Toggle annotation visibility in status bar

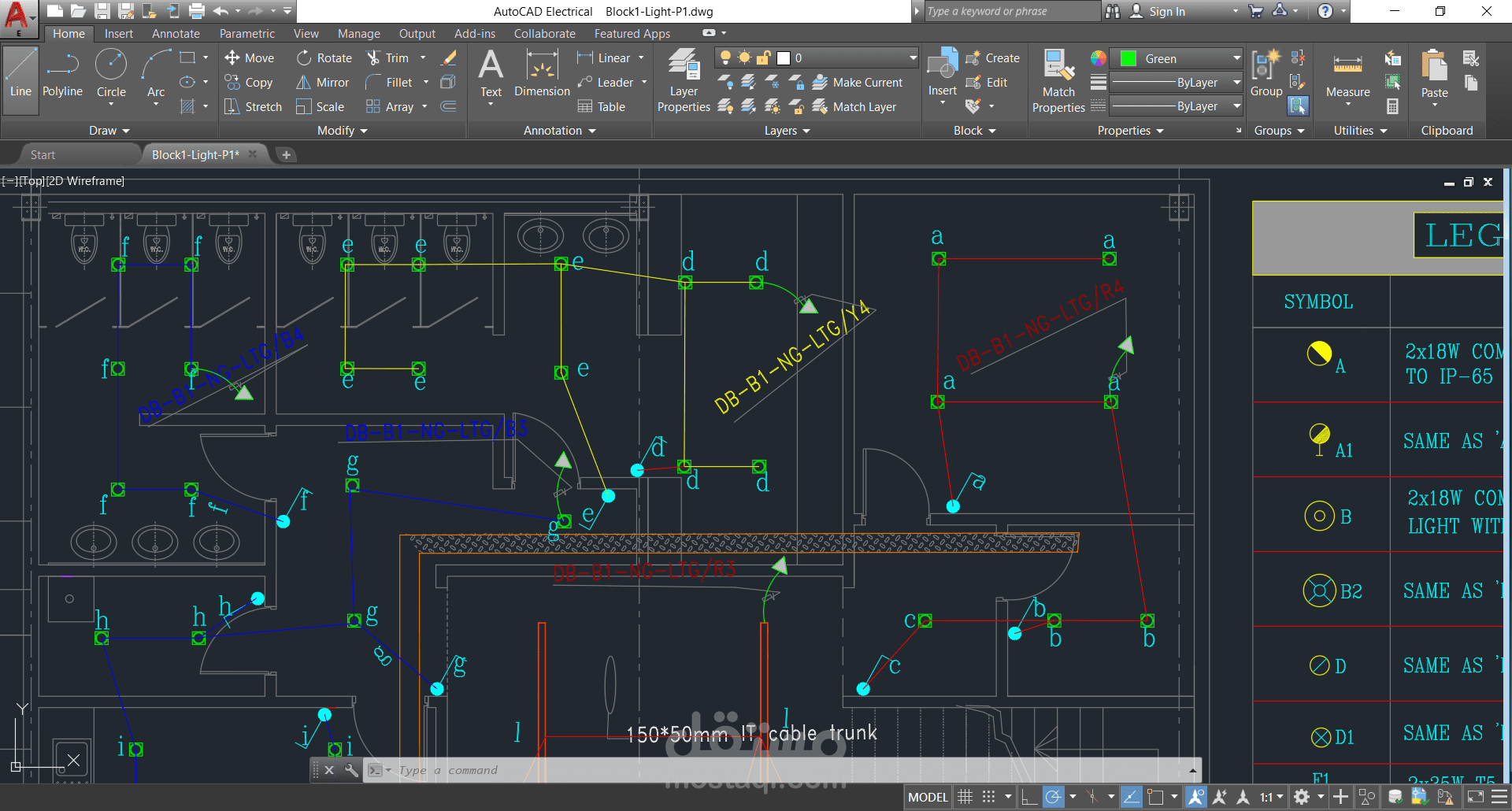coord(1196,797)
